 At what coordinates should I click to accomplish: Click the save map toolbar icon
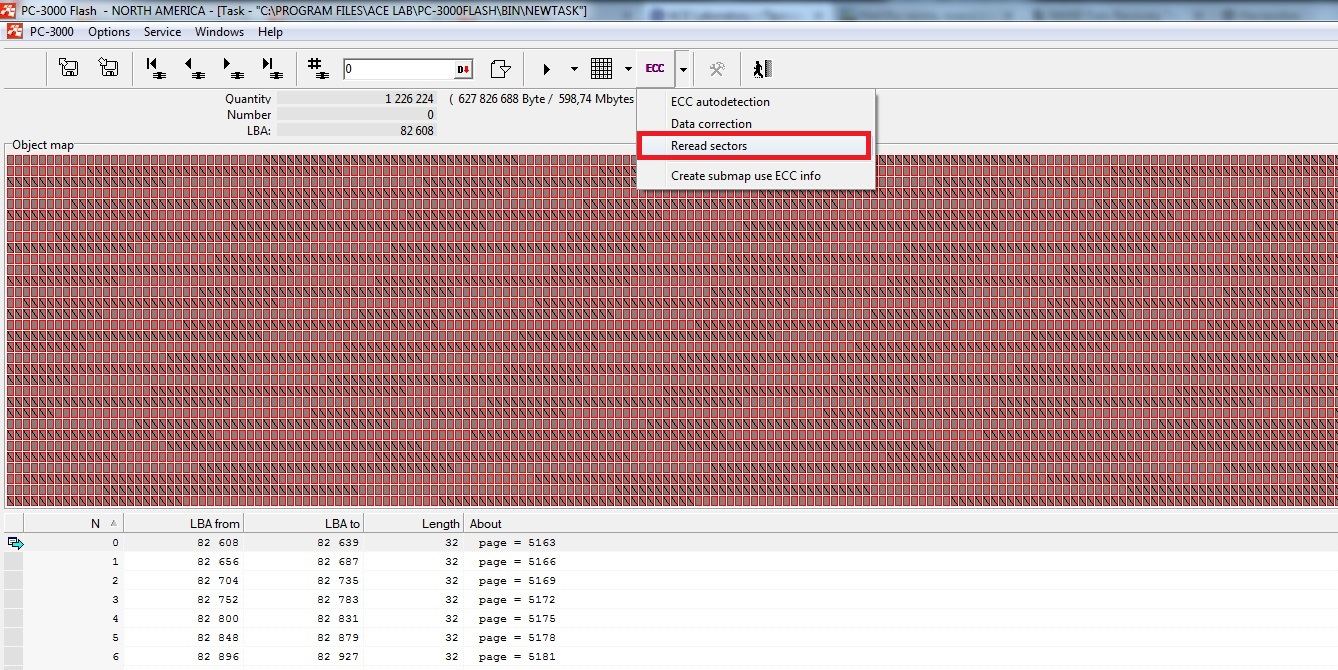click(x=69, y=68)
